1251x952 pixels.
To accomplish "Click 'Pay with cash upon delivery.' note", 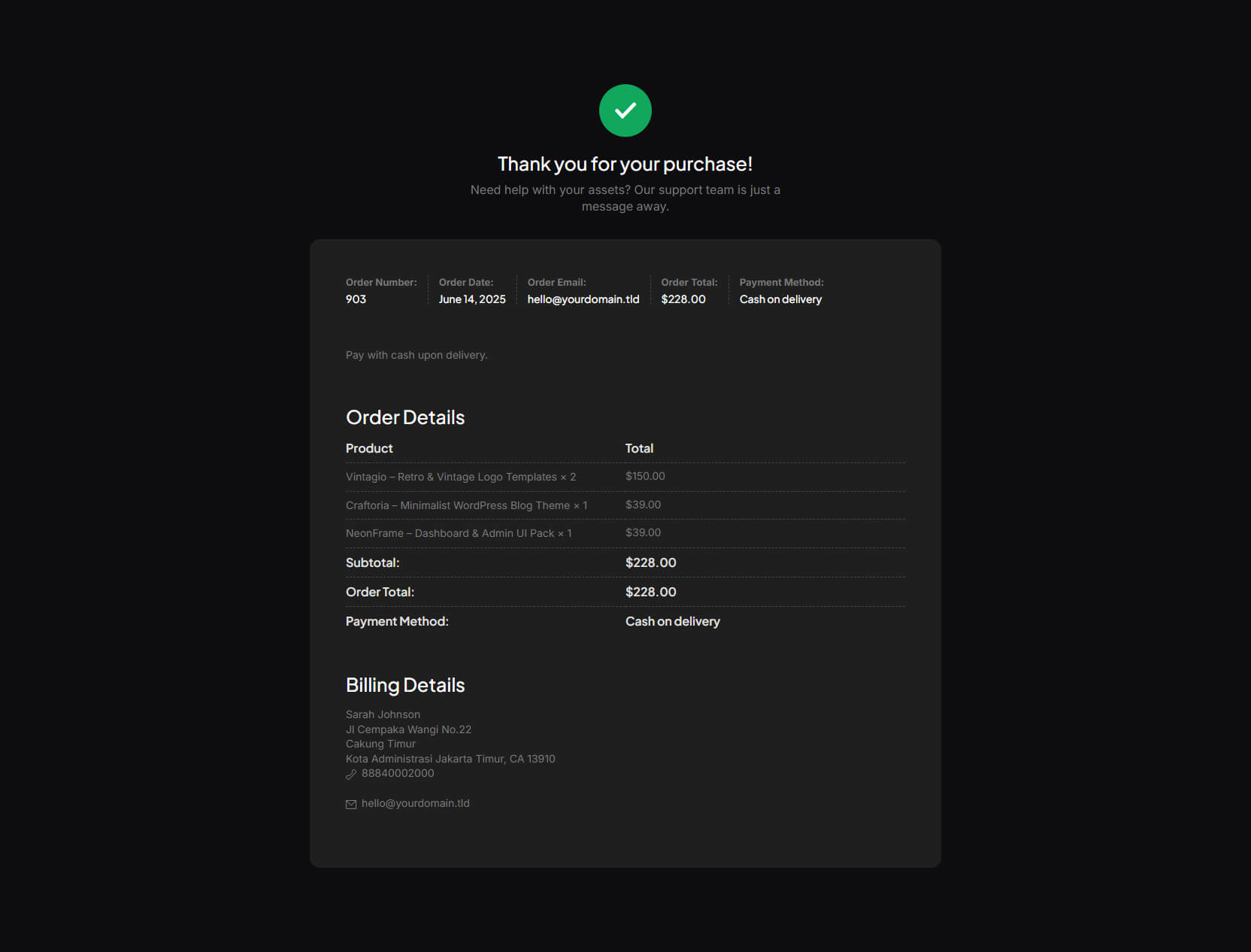I will (x=416, y=355).
